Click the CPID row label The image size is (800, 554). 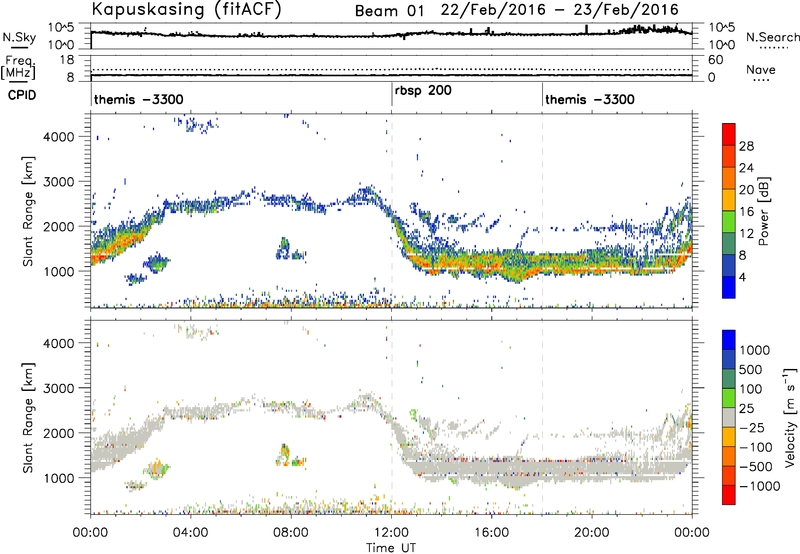click(22, 95)
